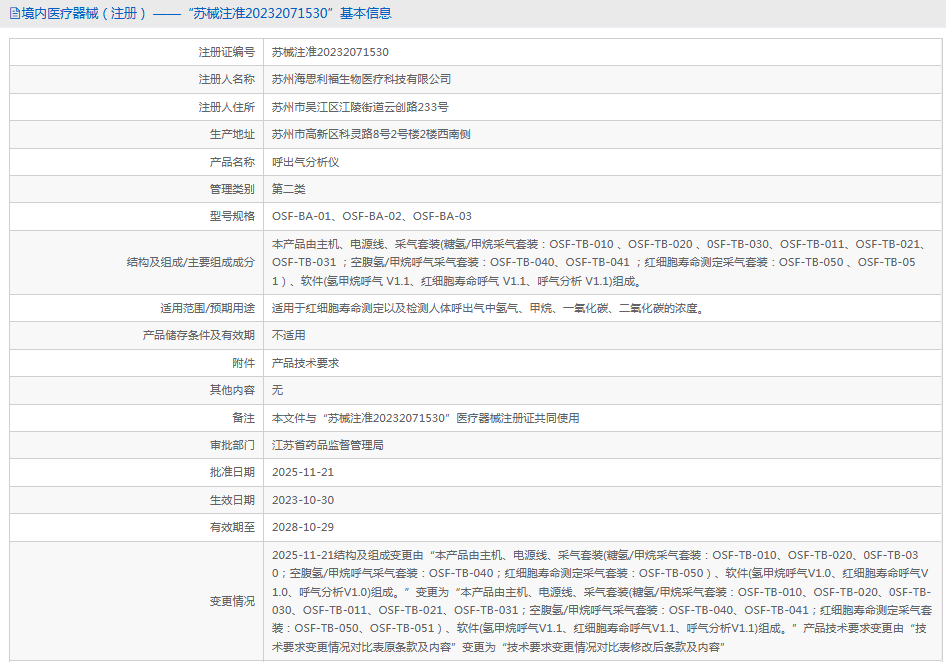Select production address 苏州市高新区科灵路8号2号楼2楼西南侧
The height and width of the screenshot is (662, 946).
371,135
